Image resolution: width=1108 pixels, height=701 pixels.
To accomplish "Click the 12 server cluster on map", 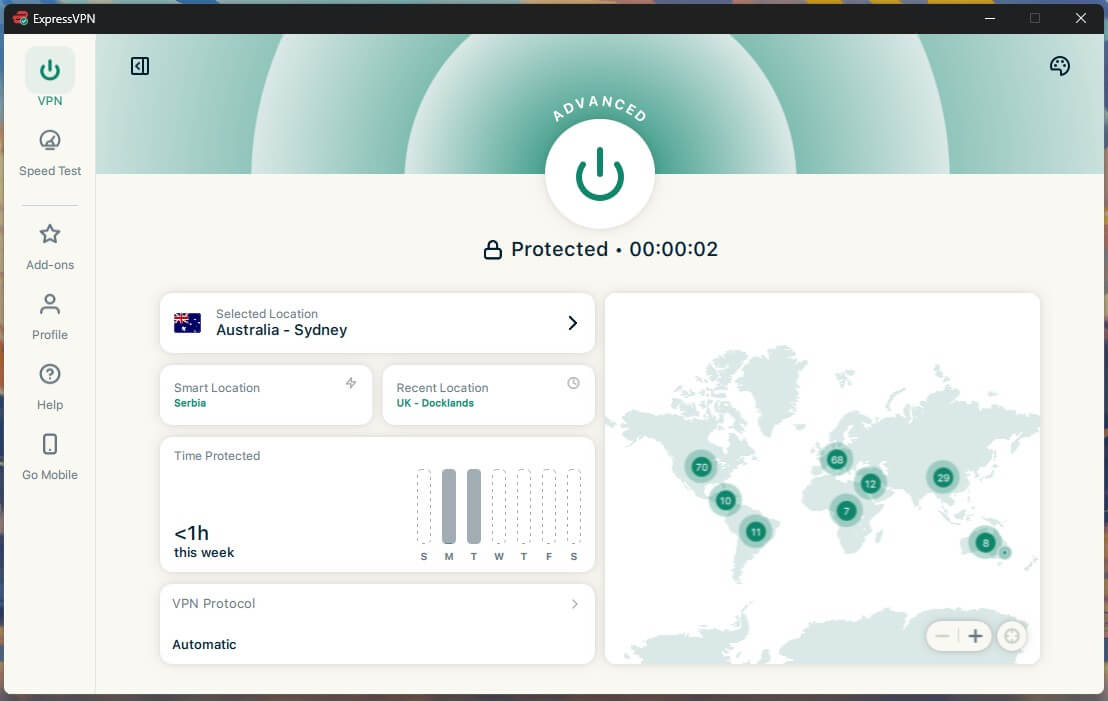I will [870, 483].
